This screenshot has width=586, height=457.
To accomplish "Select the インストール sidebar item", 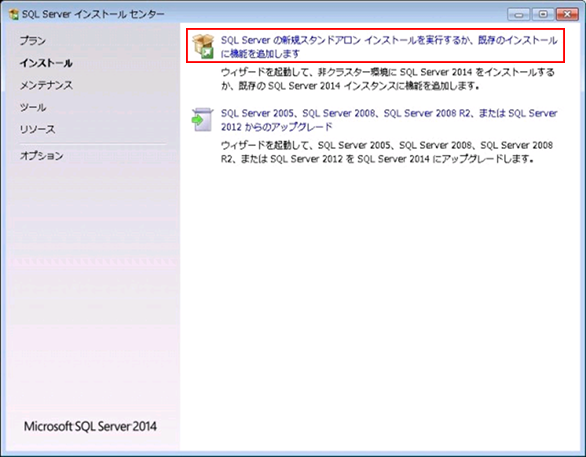I will coord(46,63).
